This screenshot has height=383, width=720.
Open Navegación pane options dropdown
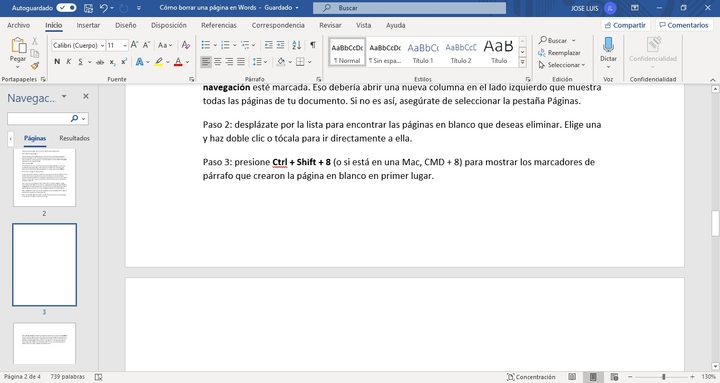(64, 96)
